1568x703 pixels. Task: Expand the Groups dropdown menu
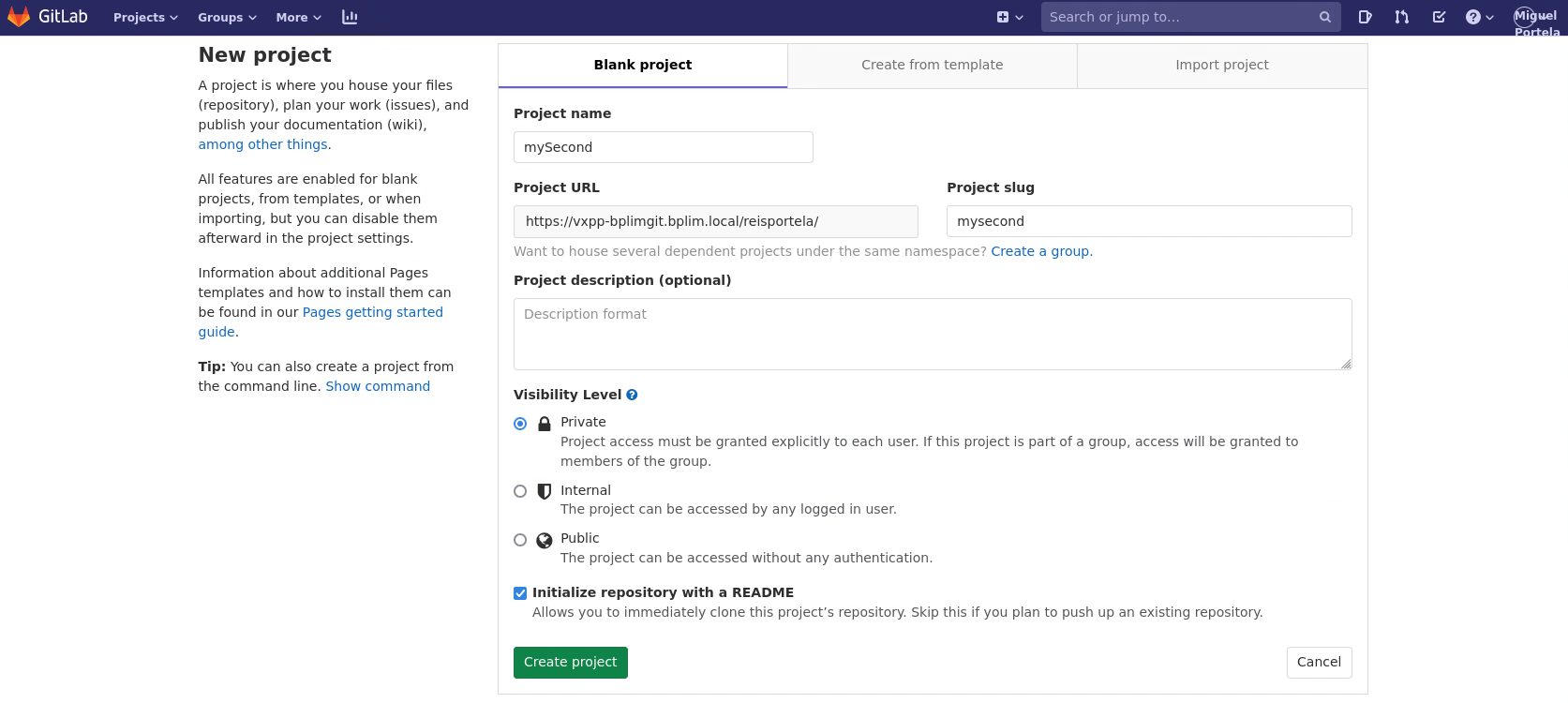[227, 17]
